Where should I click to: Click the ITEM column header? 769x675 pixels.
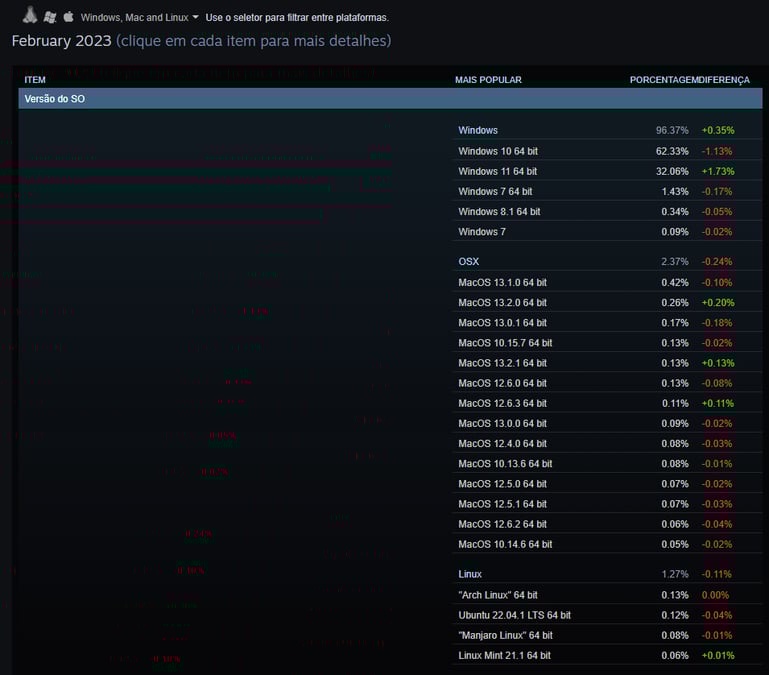pyautogui.click(x=35, y=80)
